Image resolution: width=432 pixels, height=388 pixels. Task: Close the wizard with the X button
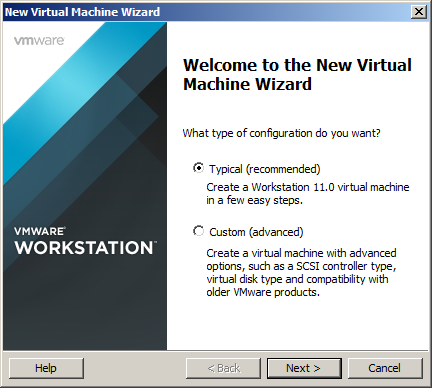419,12
